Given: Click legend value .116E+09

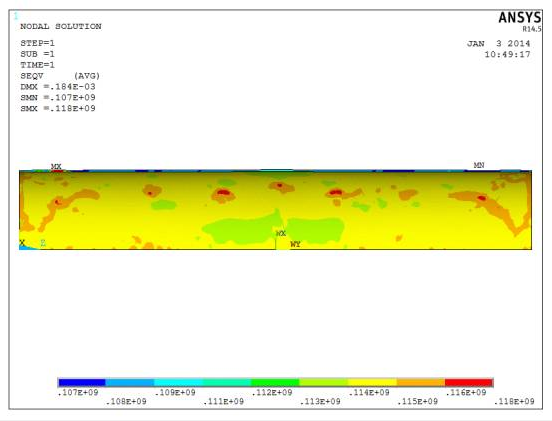Looking at the screenshot, I should [466, 392].
